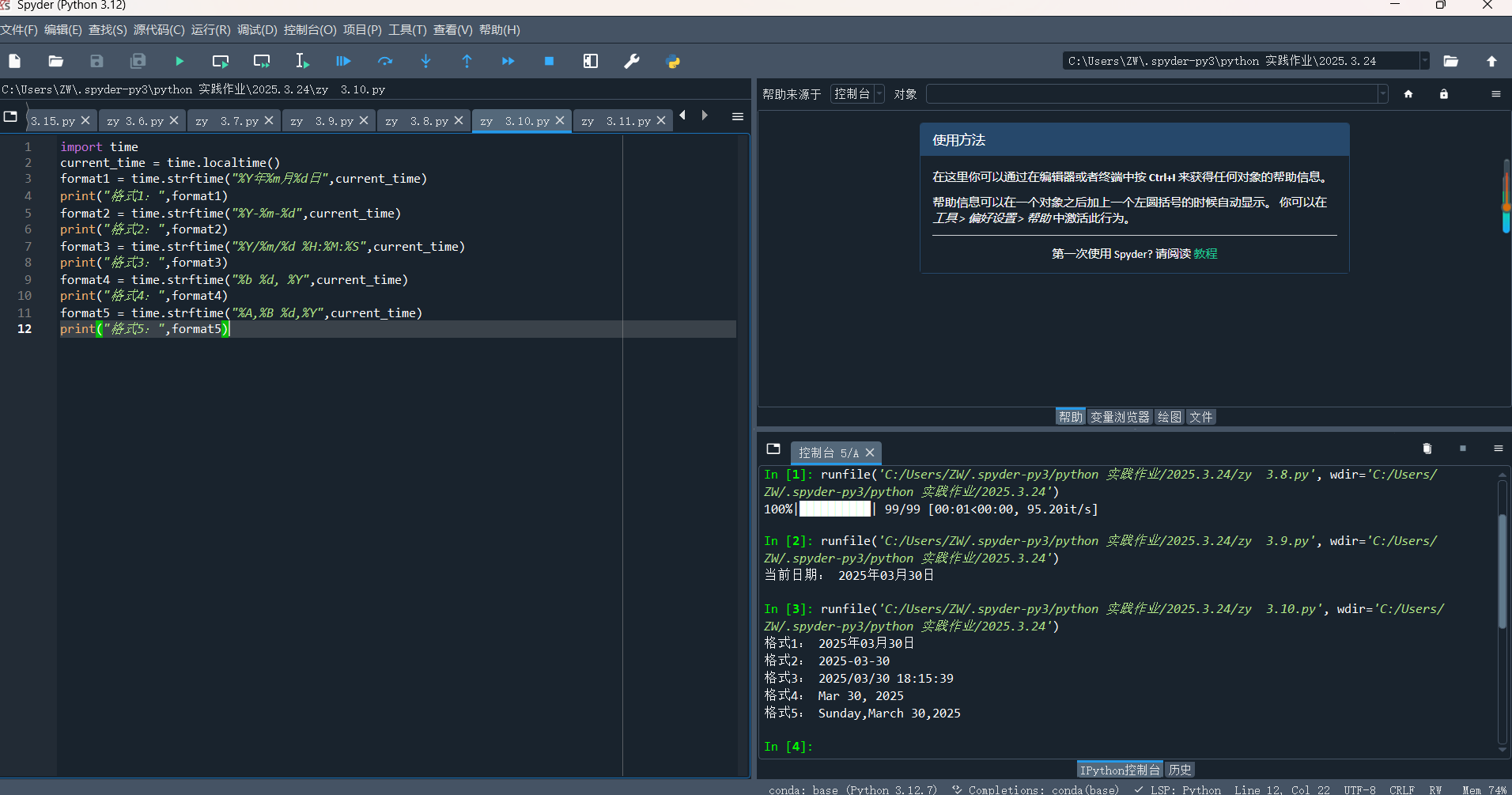Screen dimensions: 1512x795
Task: Switch to 历史 tab below console
Action: coord(1180,770)
